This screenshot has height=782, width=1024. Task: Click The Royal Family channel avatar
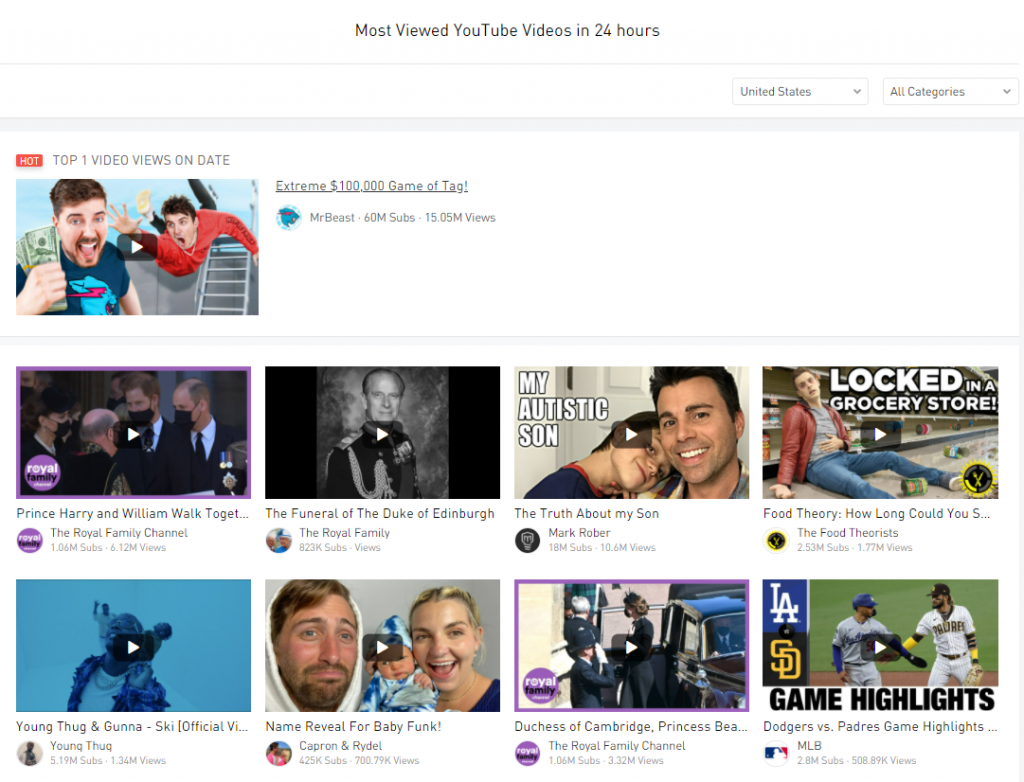point(279,540)
